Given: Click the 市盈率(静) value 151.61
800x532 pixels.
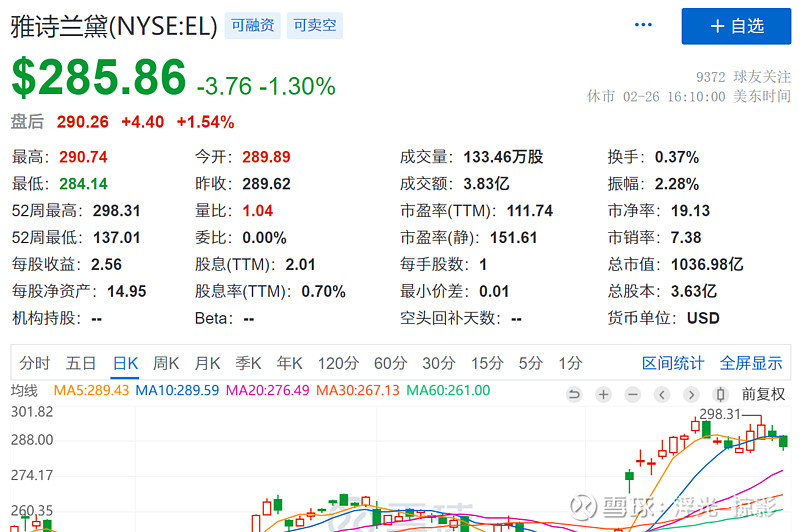Looking at the screenshot, I should (x=513, y=238).
